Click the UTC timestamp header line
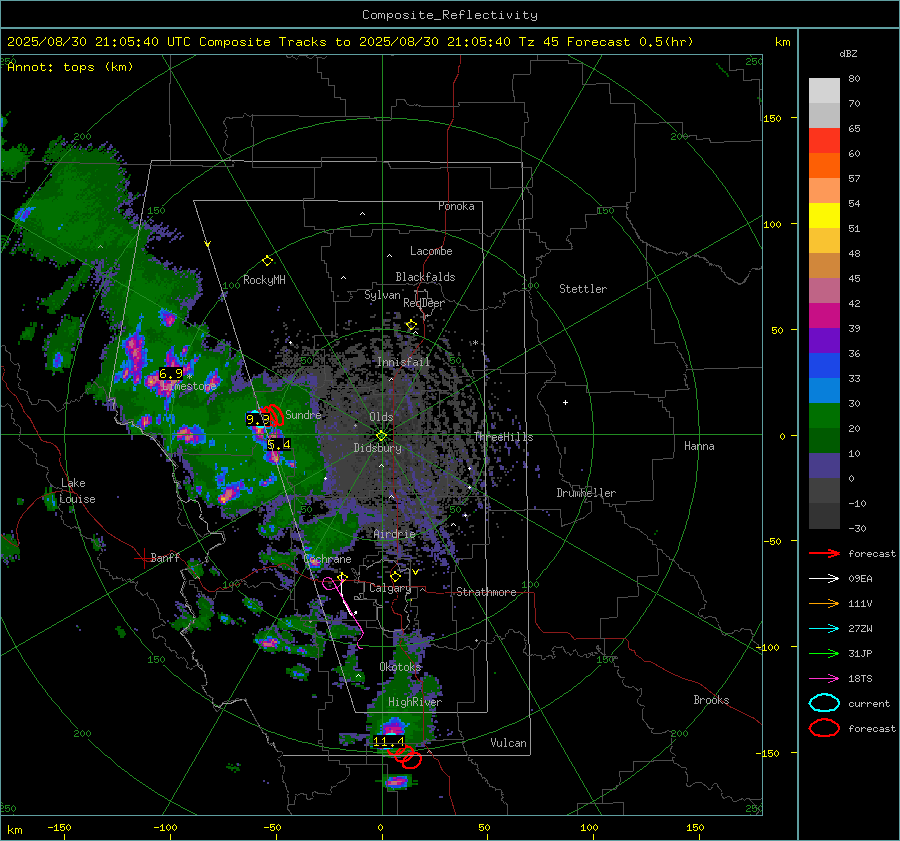This screenshot has height=841, width=900. coord(350,42)
